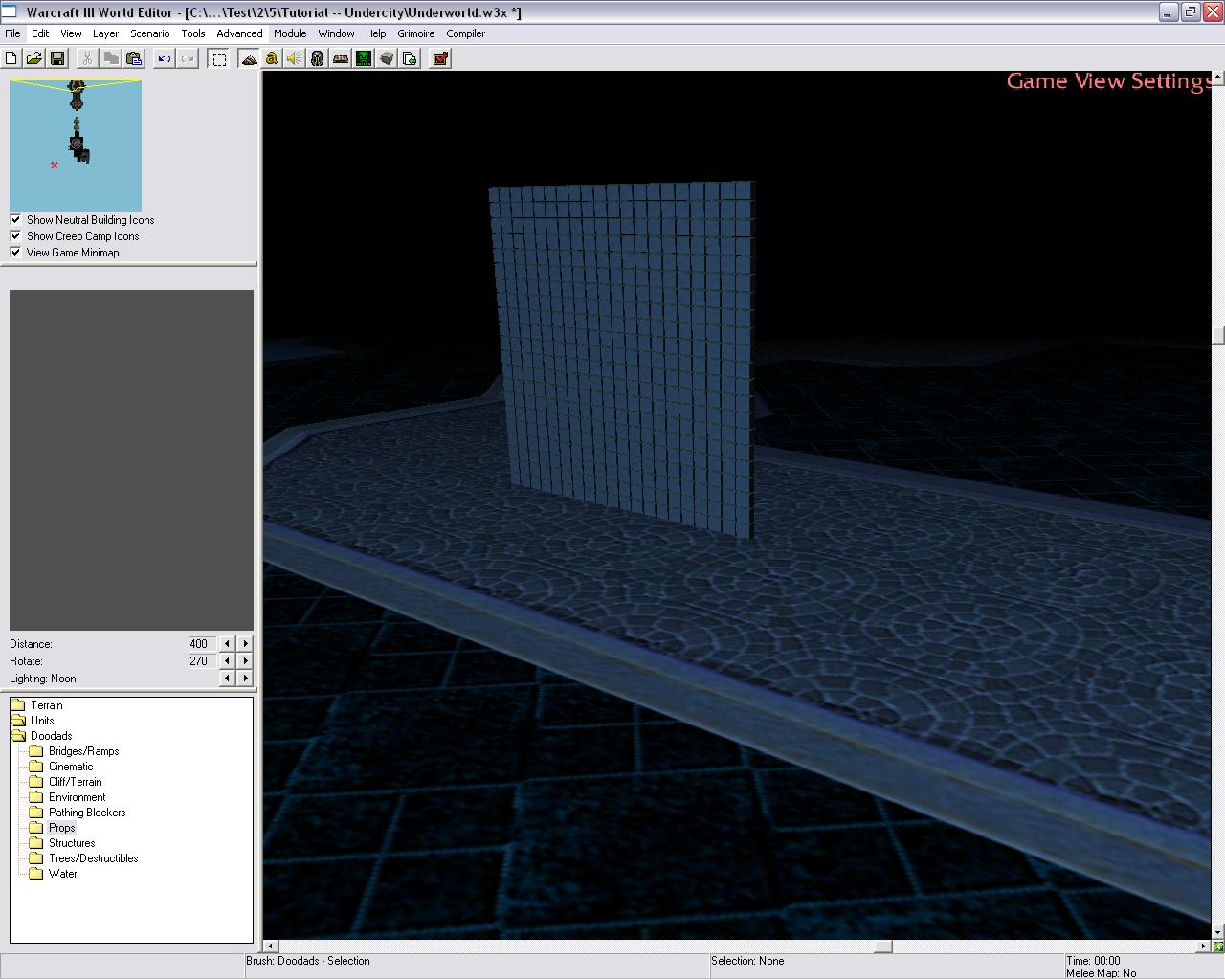Screen dimensions: 1225x980
Task: Click the Save map floppy icon
Action: pos(57,58)
